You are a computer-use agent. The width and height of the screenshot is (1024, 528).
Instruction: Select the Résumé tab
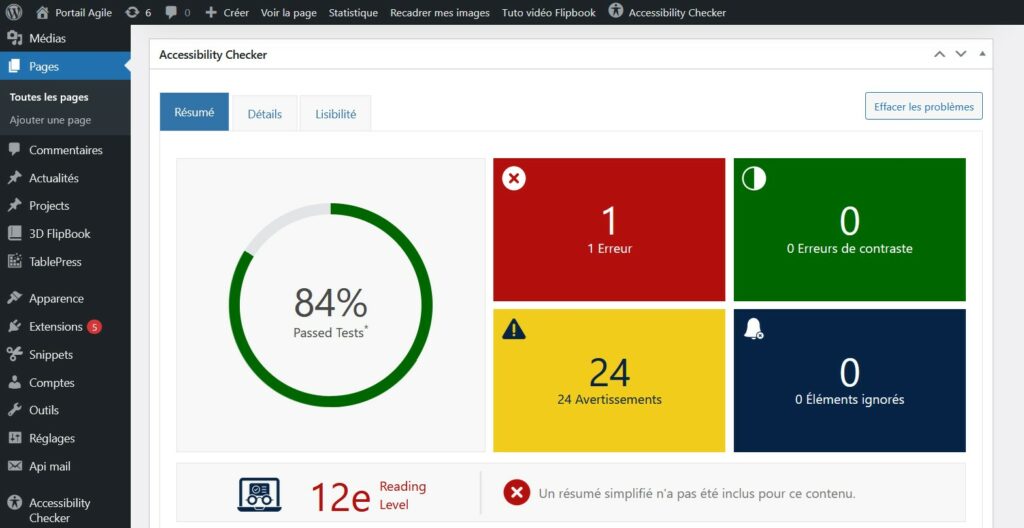[194, 112]
